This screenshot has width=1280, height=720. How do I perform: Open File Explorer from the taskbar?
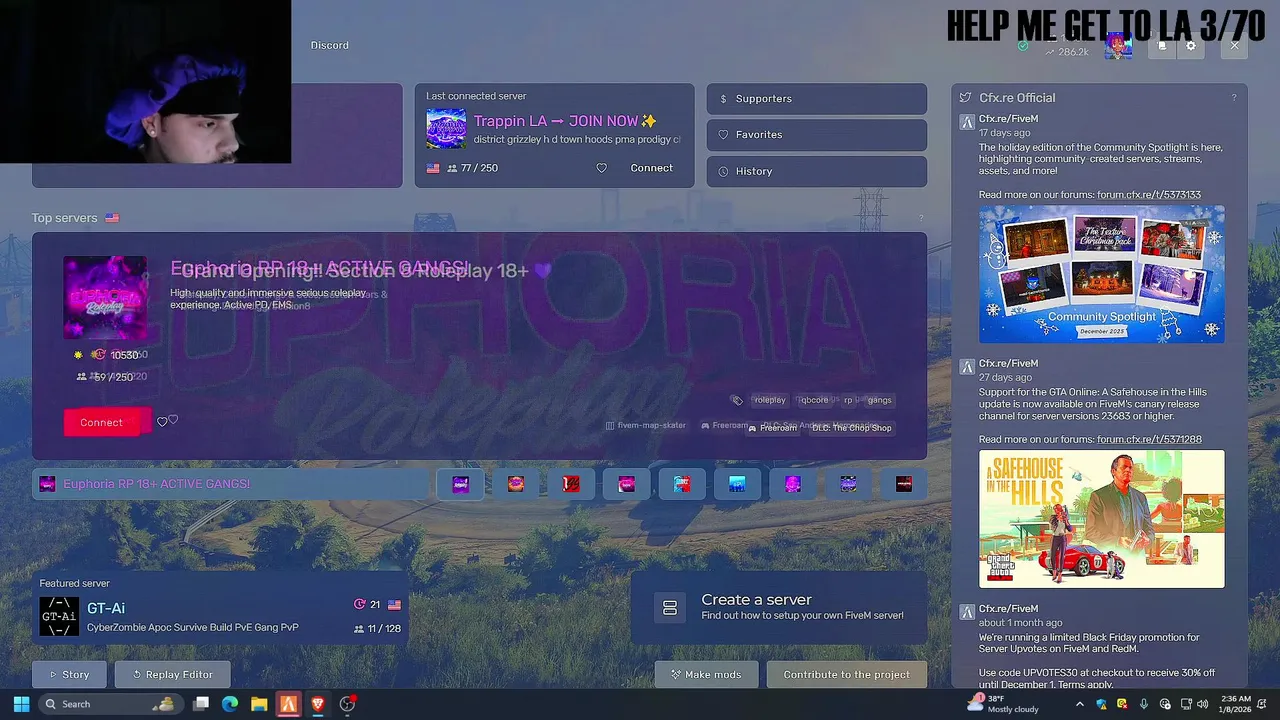(259, 704)
